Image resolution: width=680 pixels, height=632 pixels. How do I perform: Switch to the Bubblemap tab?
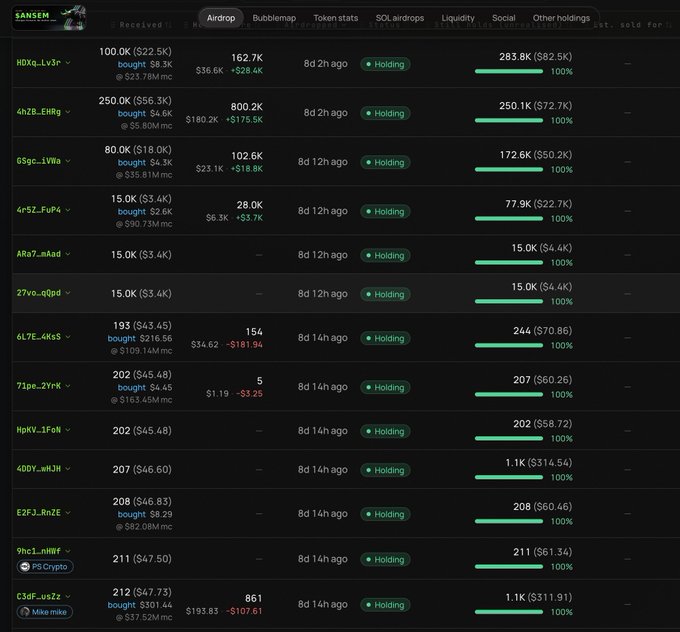coord(274,18)
